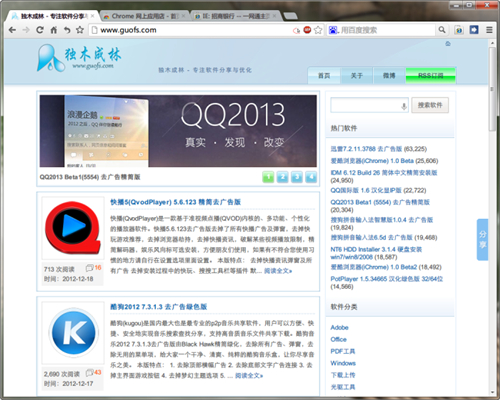The width and height of the screenshot is (500, 400).
Task: Open the 关于 navigation tab
Action: click(357, 76)
